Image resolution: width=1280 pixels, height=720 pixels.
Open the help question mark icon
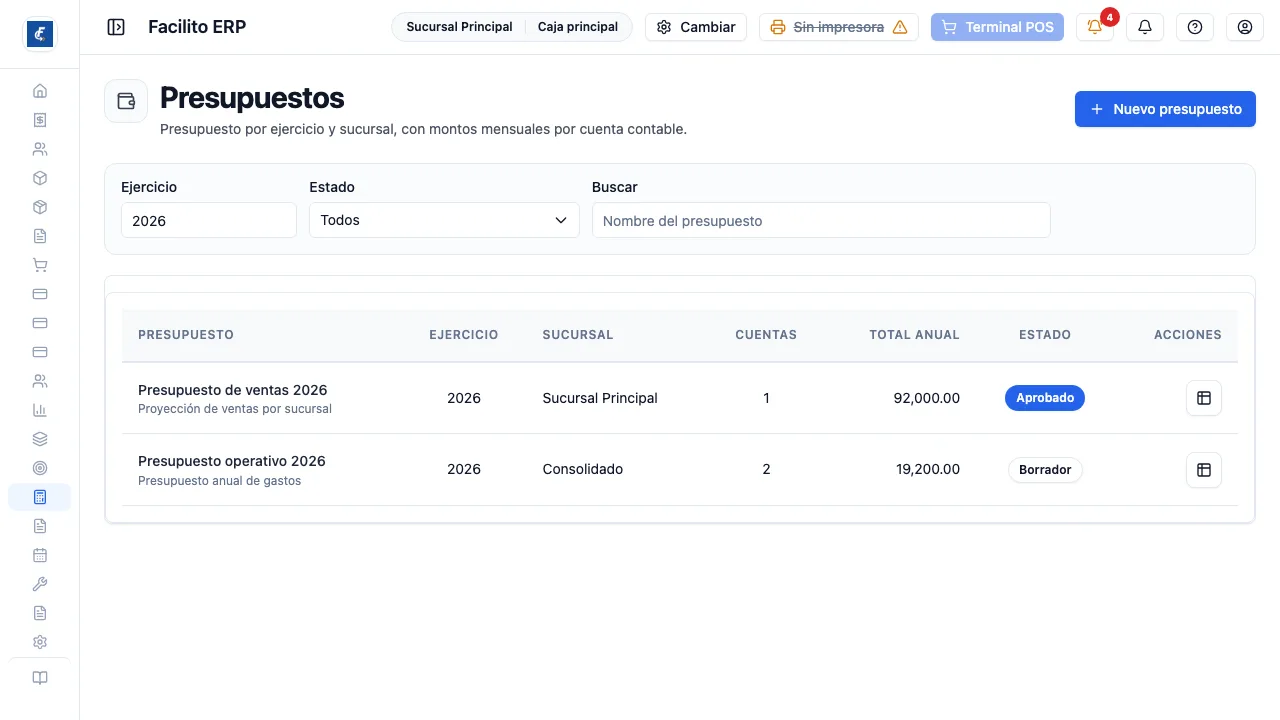(x=1195, y=27)
